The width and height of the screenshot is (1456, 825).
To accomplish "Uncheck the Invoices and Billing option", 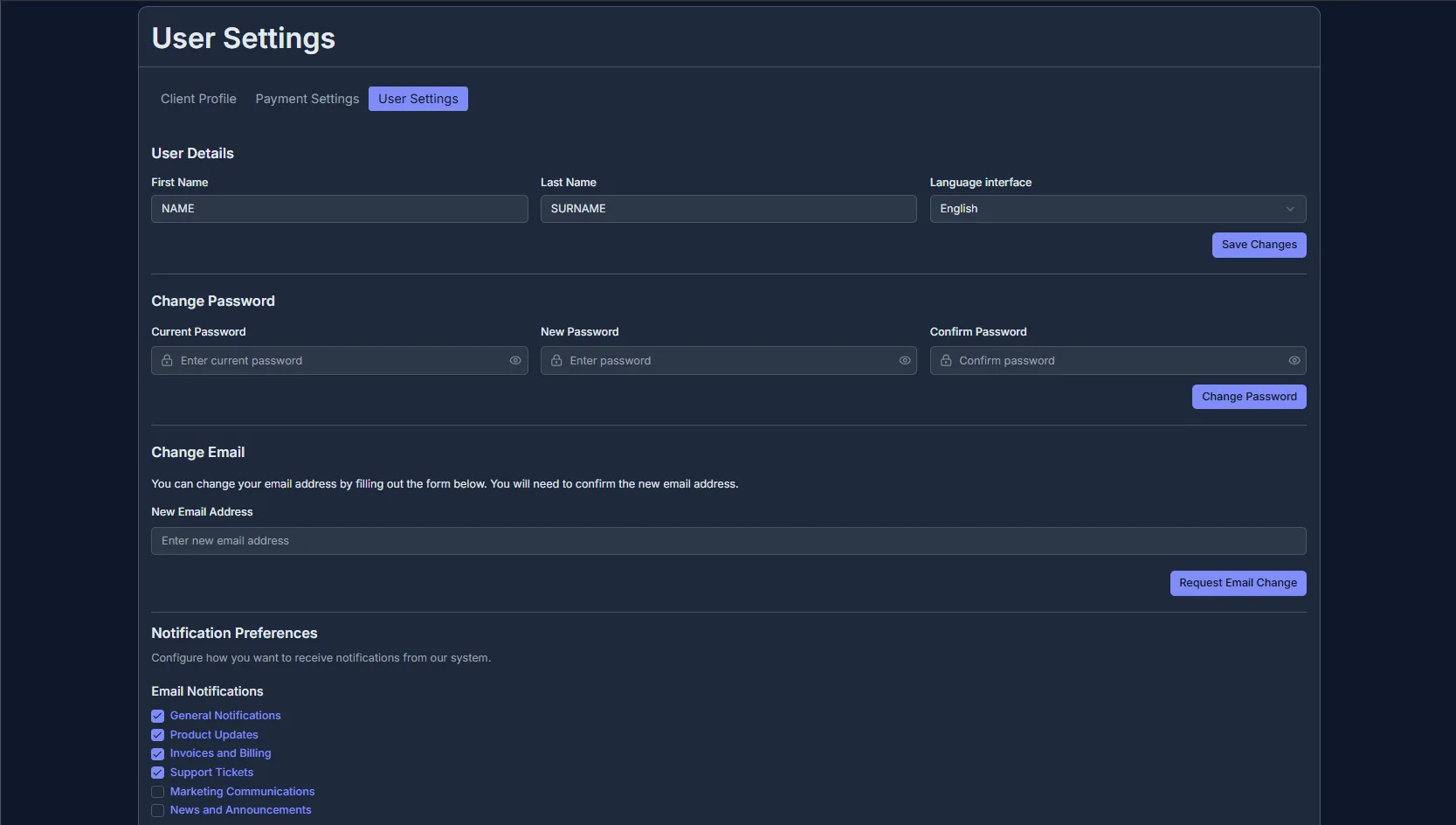I will (x=158, y=754).
